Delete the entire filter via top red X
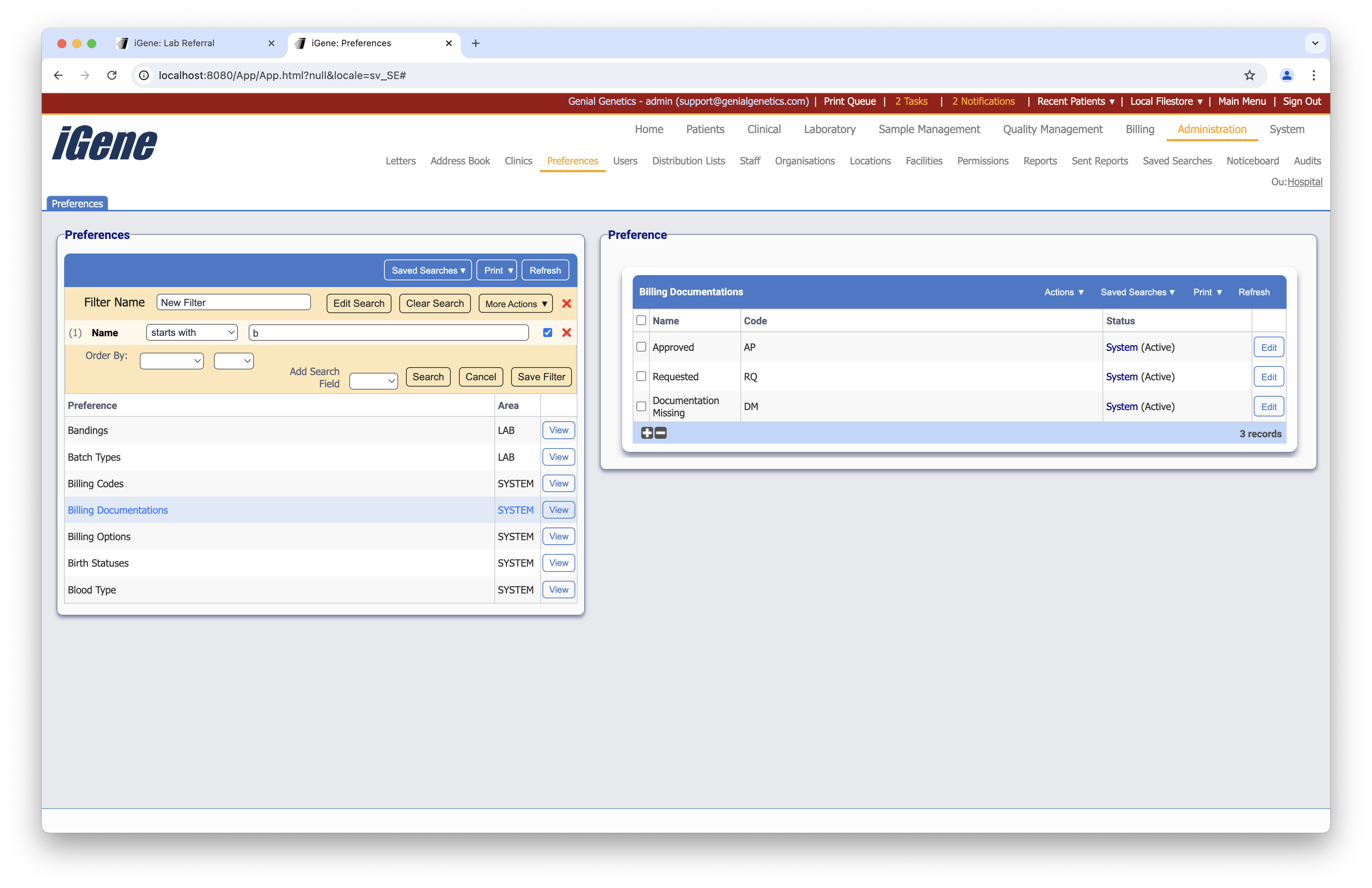Image resolution: width=1372 pixels, height=888 pixels. pos(567,304)
